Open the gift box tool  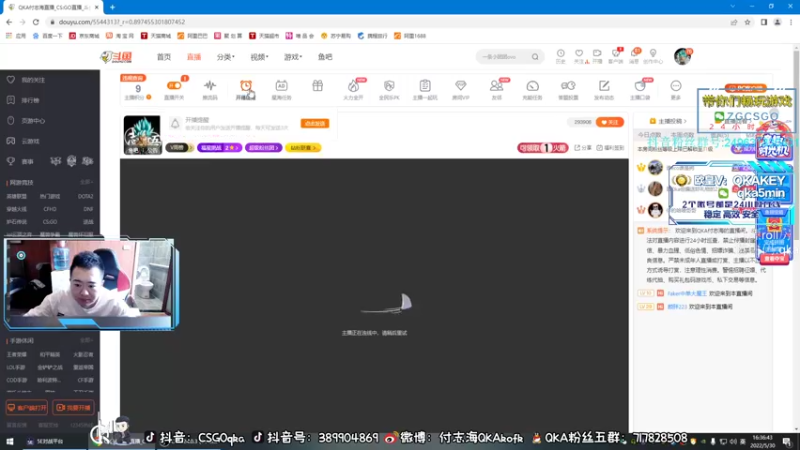[x=317, y=86]
